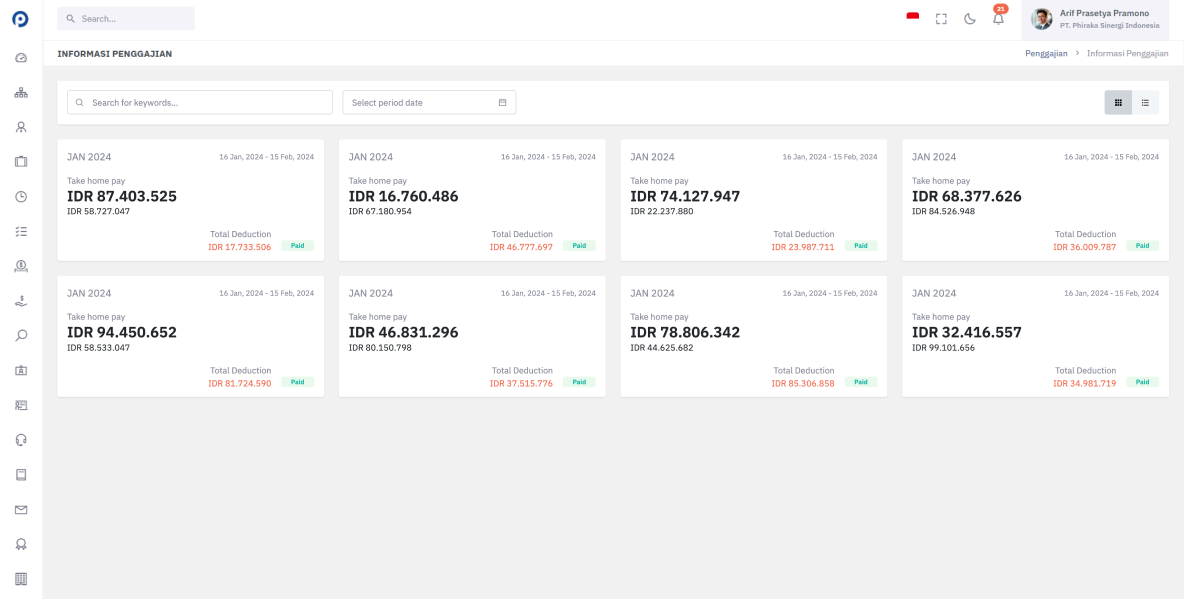Click the Informasi Penggajian breadcrumb item
Viewport: 1184px width, 599px height.
coord(1128,54)
